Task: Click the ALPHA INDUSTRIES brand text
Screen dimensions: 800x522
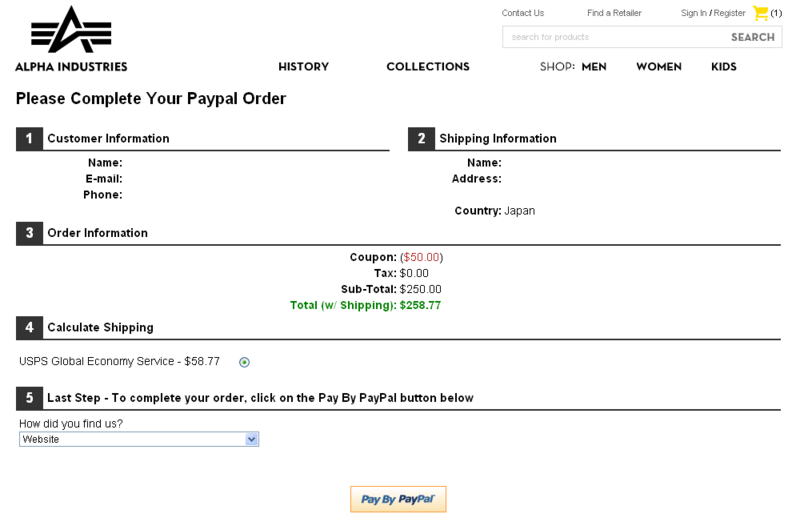Action: [71, 67]
